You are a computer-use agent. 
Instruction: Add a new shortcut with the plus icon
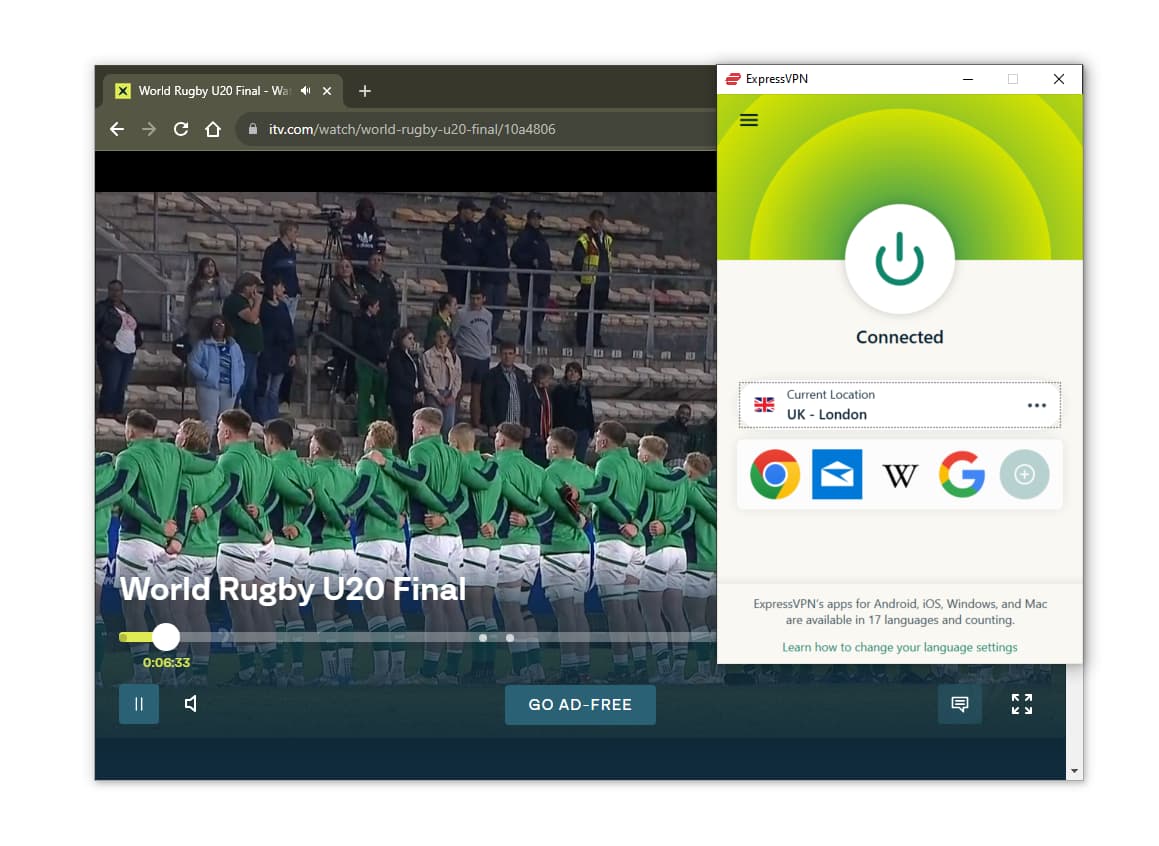tap(1024, 474)
